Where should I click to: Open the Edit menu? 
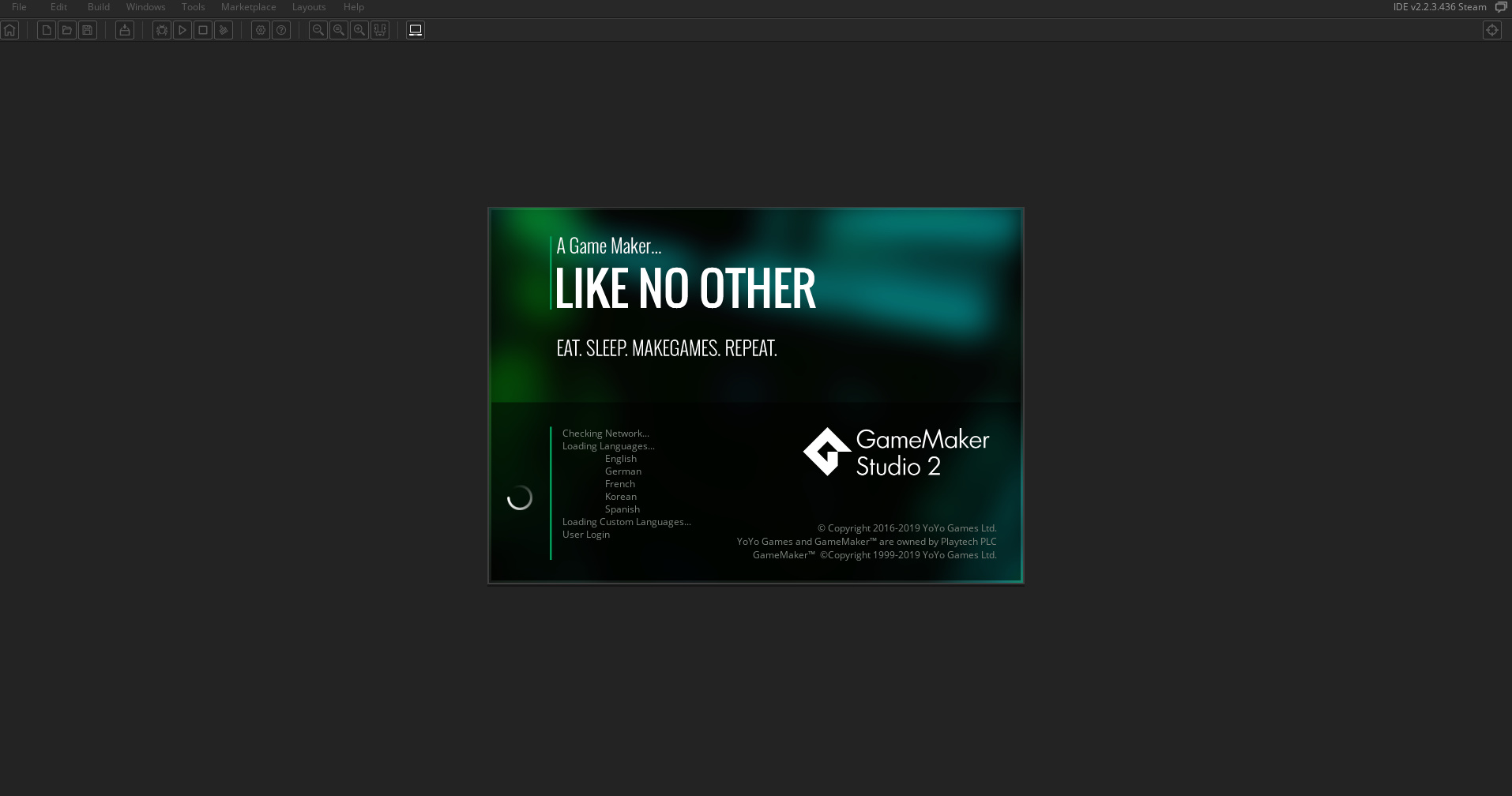pos(58,7)
